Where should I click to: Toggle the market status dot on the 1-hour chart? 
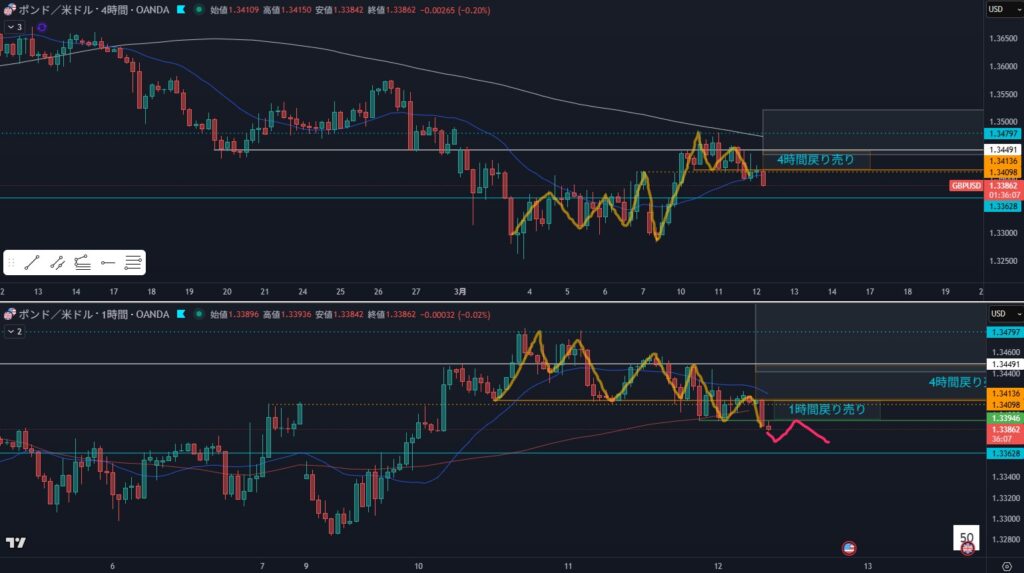pyautogui.click(x=199, y=313)
